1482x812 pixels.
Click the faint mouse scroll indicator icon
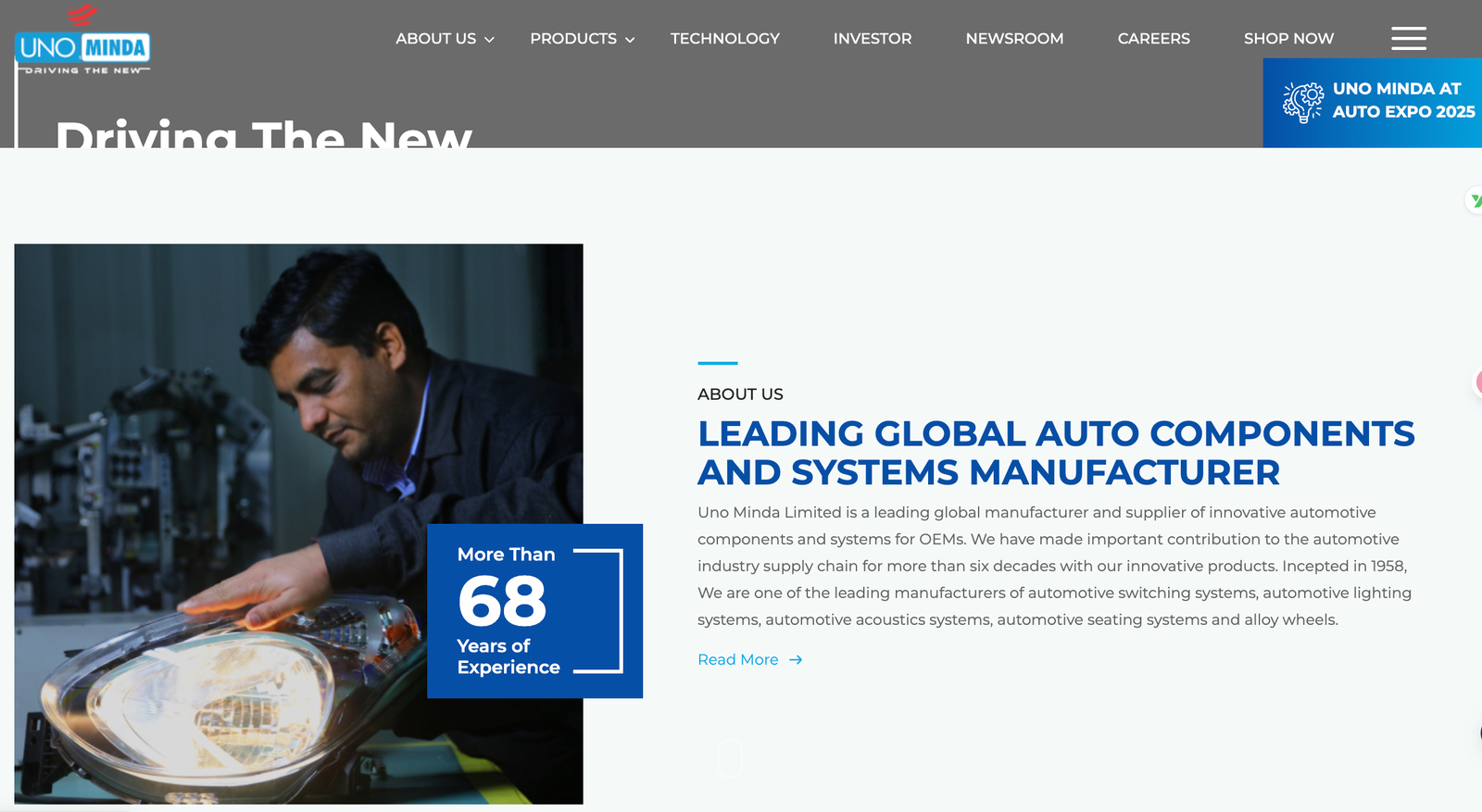(730, 757)
